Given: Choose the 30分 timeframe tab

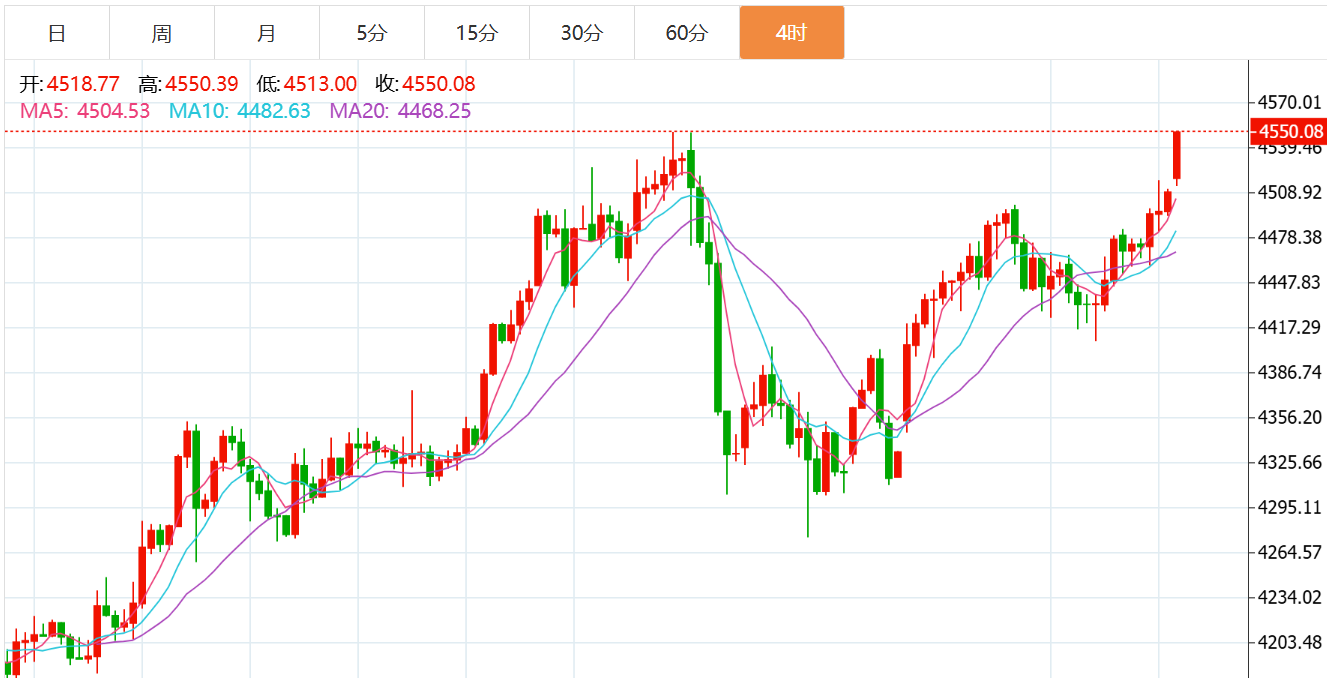Looking at the screenshot, I should coord(582,33).
